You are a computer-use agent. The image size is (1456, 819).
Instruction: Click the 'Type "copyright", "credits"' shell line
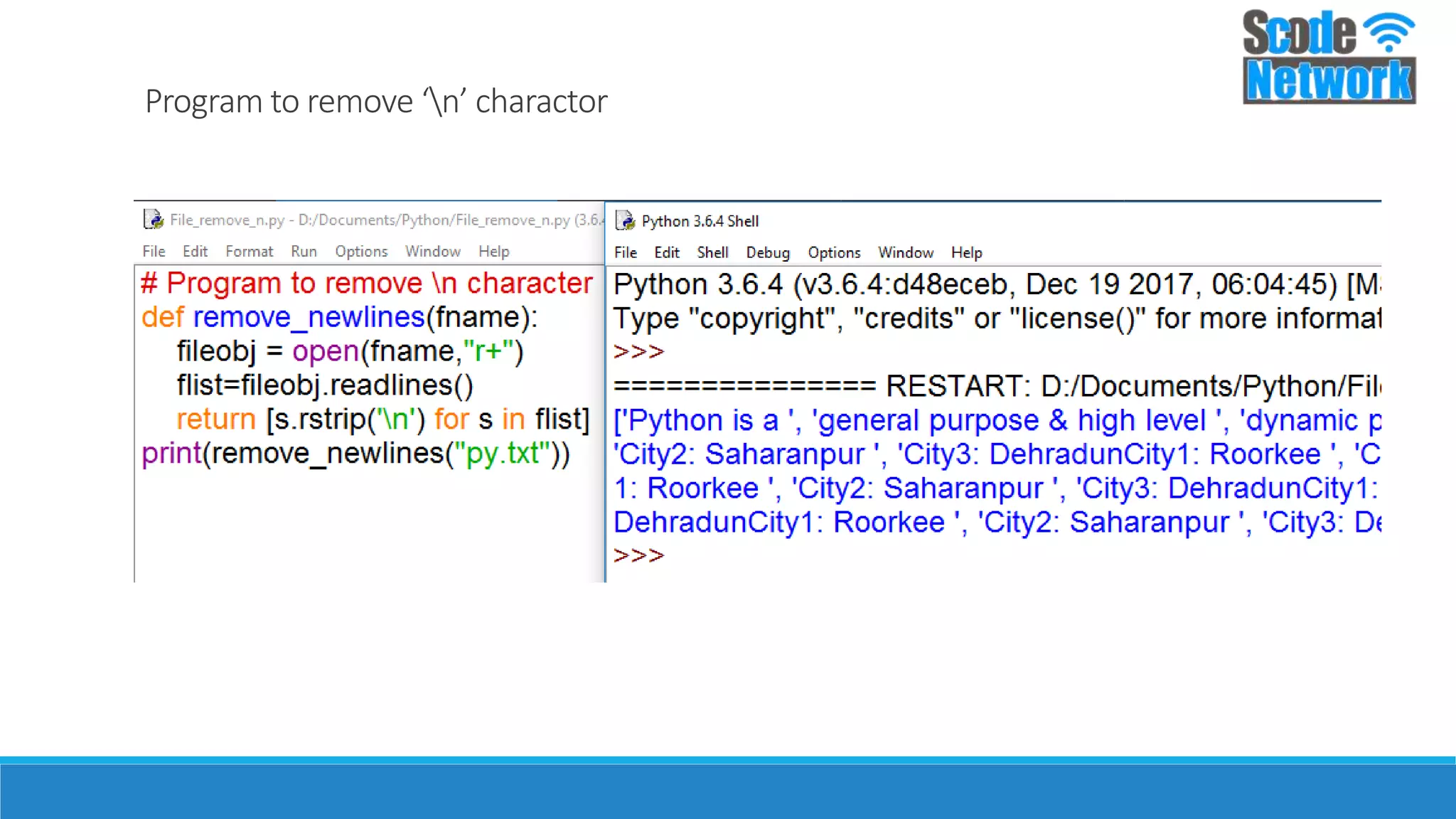(x=997, y=318)
